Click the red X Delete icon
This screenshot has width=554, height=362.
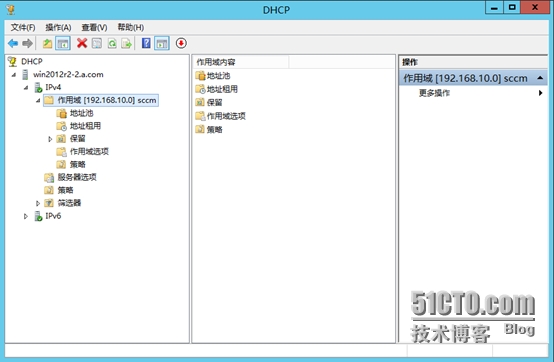pyautogui.click(x=82, y=43)
